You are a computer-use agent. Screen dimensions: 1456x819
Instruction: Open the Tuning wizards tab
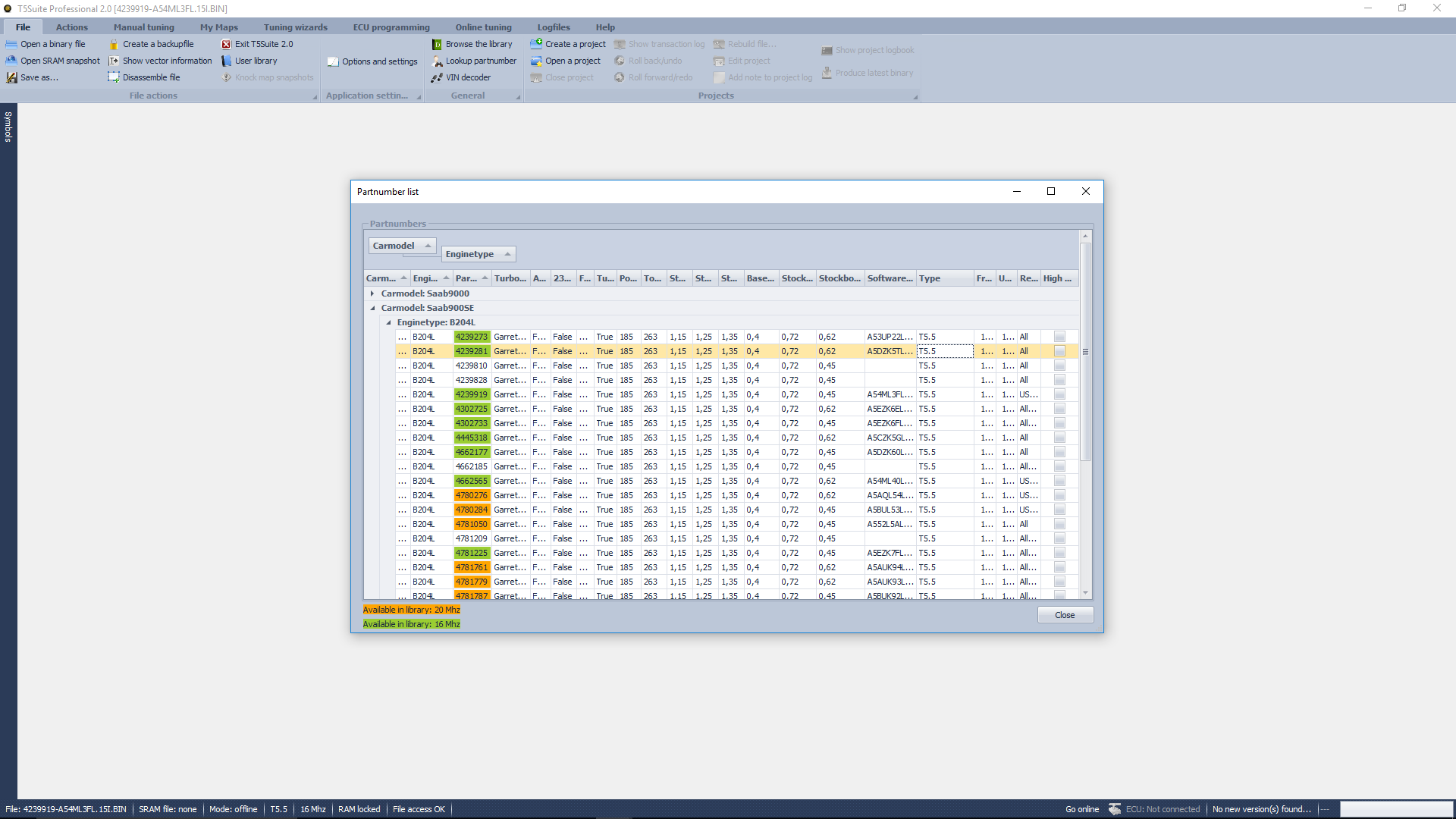tap(295, 27)
